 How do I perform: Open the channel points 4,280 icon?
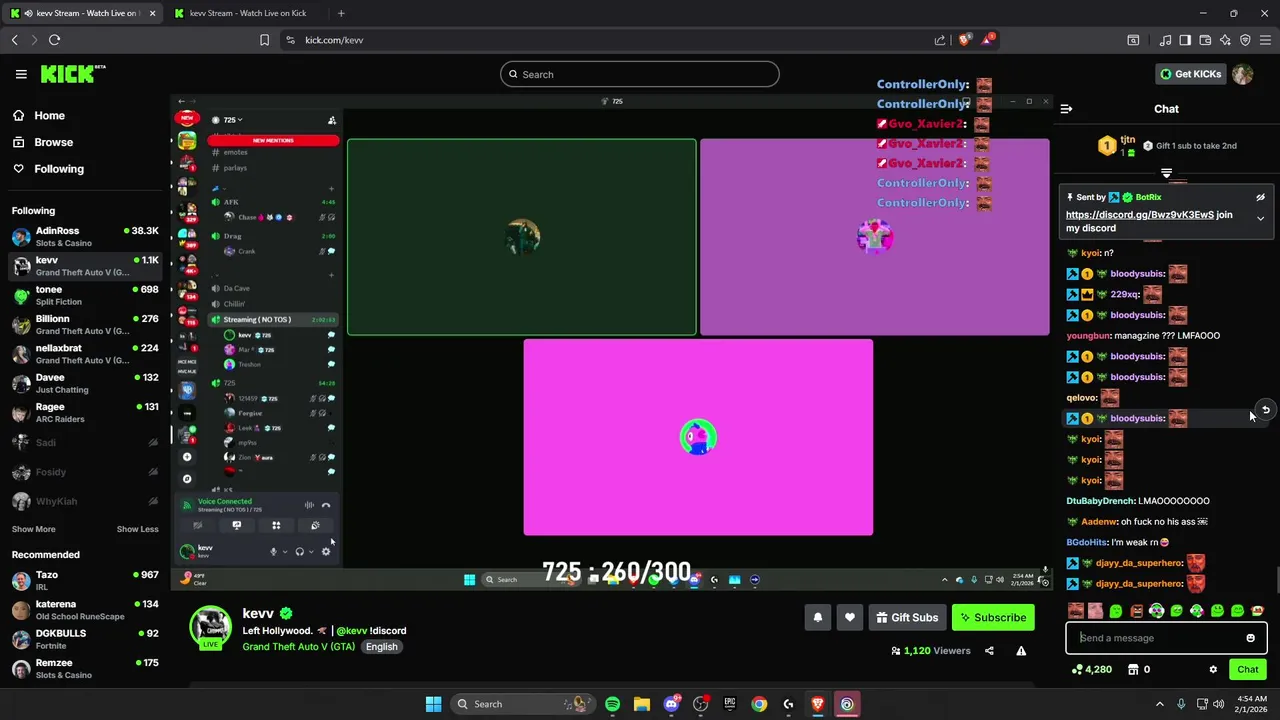tap(1091, 669)
